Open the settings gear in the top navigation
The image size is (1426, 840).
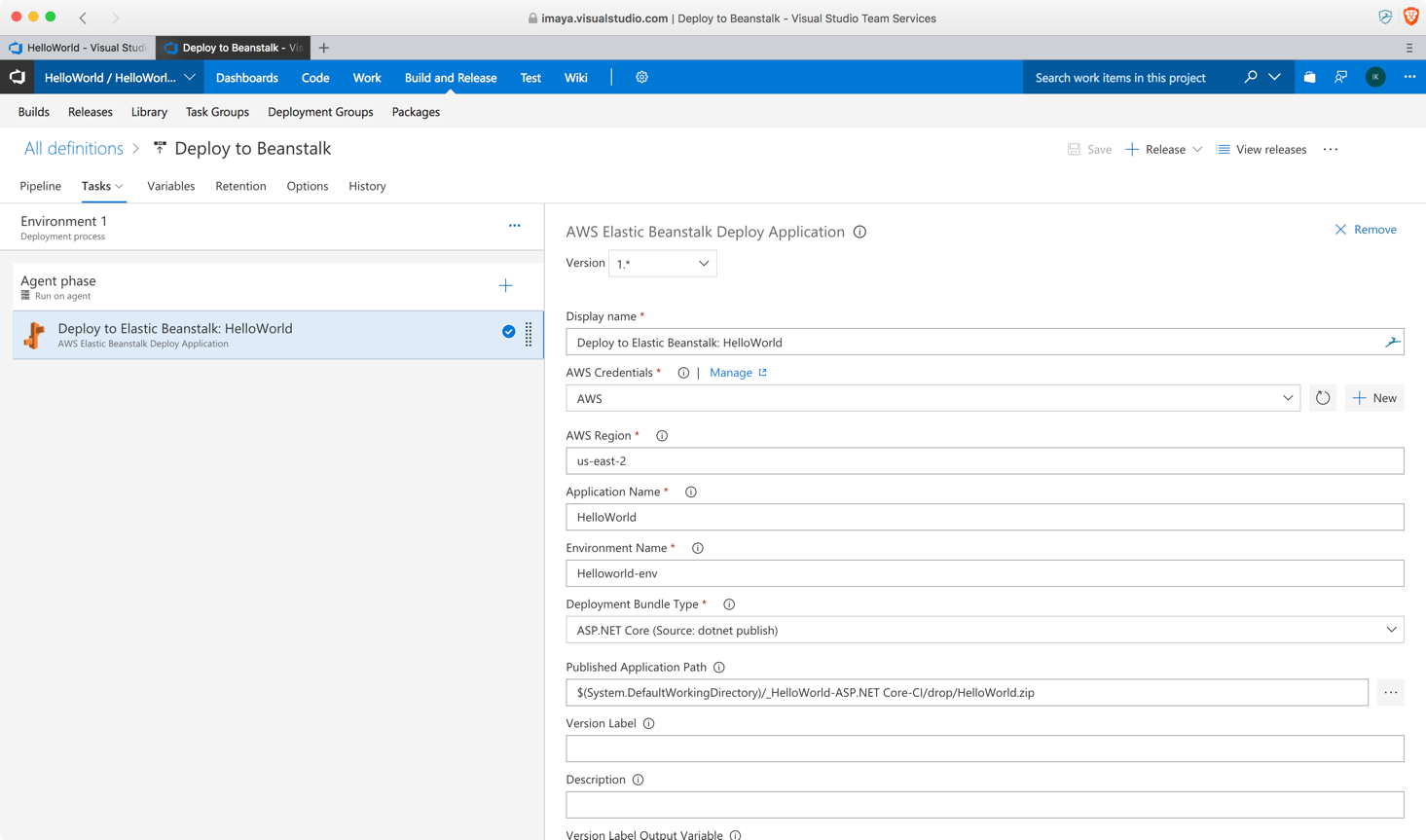641,77
